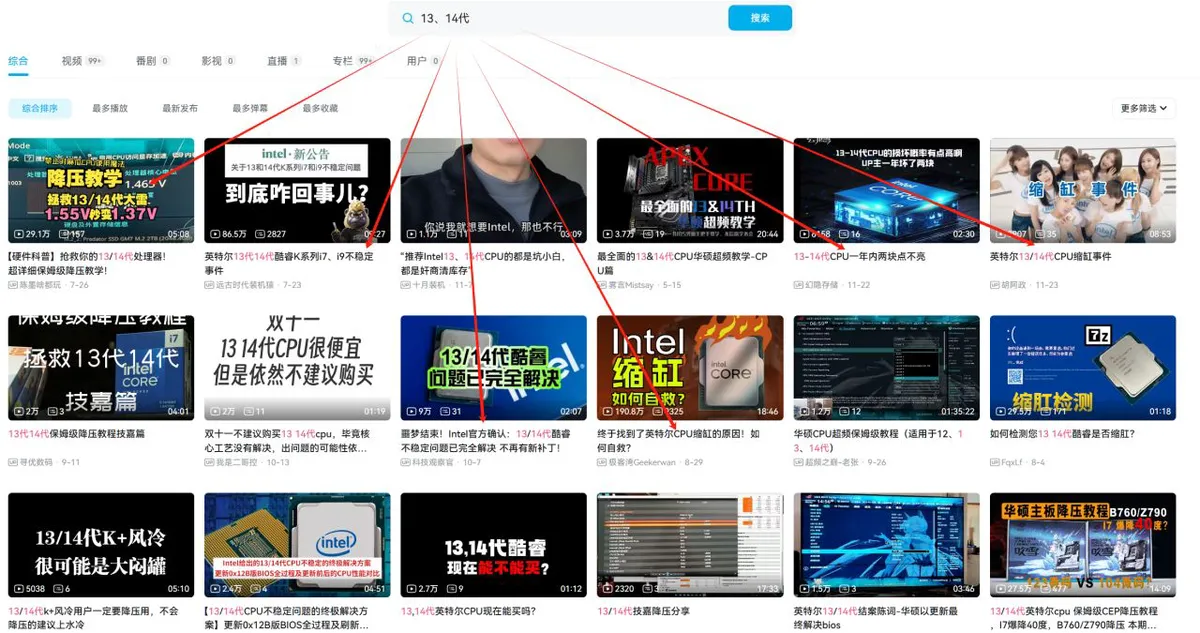Go to the 直播 tab
The width and height of the screenshot is (1200, 633).
[277, 61]
